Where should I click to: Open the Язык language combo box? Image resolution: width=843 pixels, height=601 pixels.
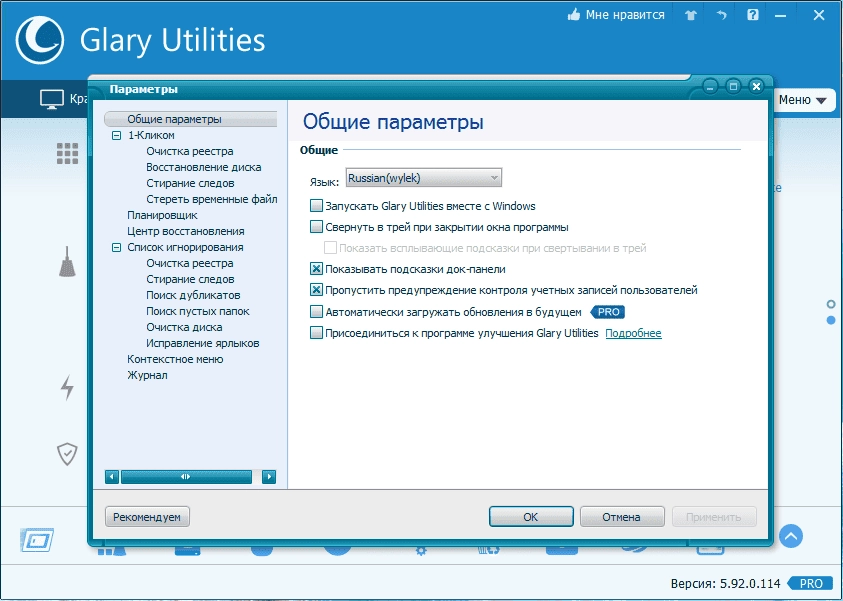coord(424,178)
